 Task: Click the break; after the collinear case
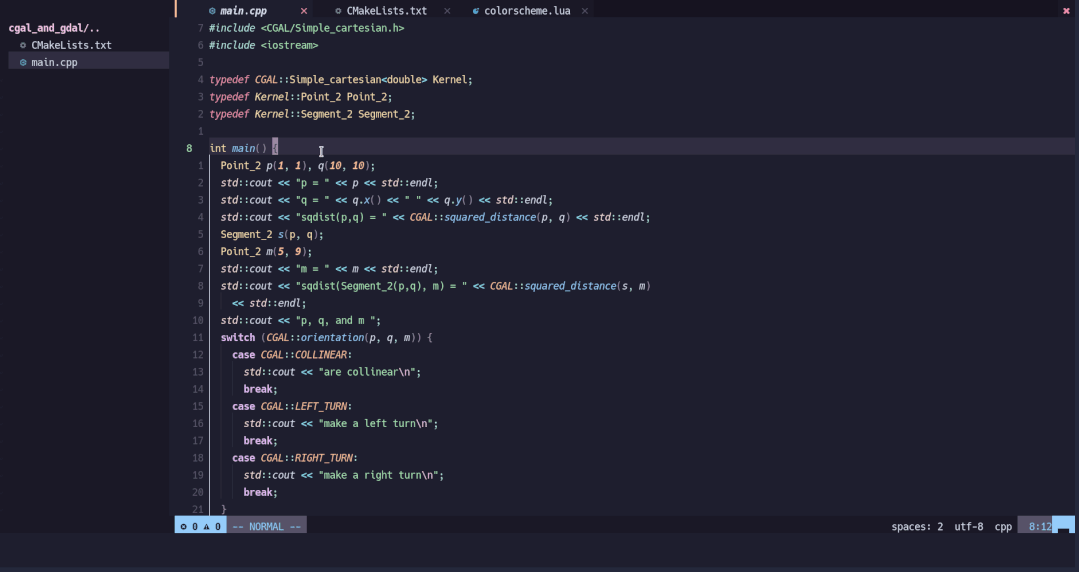pyautogui.click(x=261, y=390)
